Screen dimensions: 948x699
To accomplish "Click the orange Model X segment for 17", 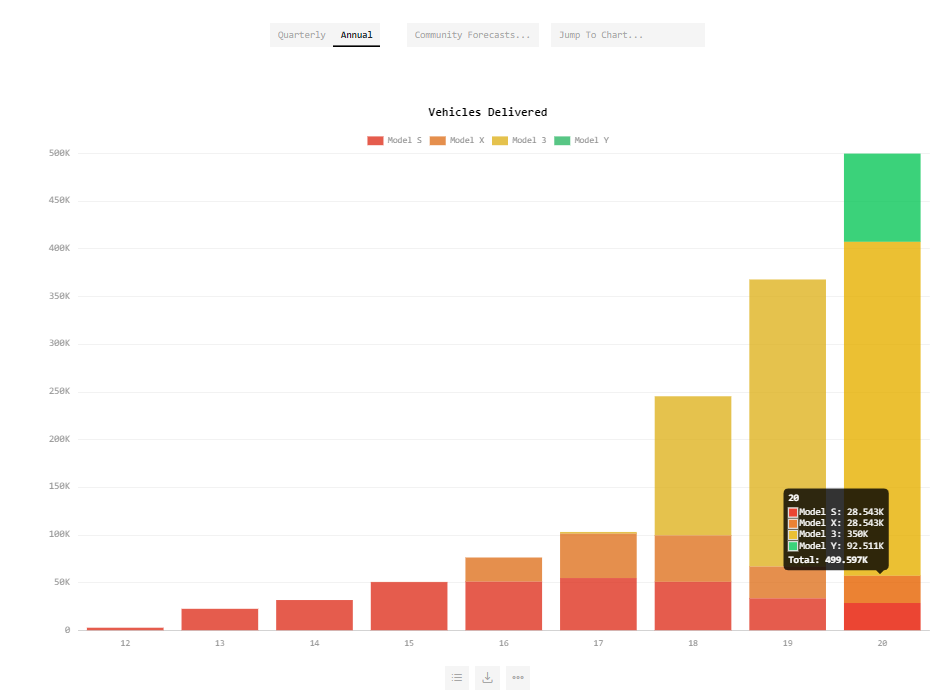I will tap(598, 556).
